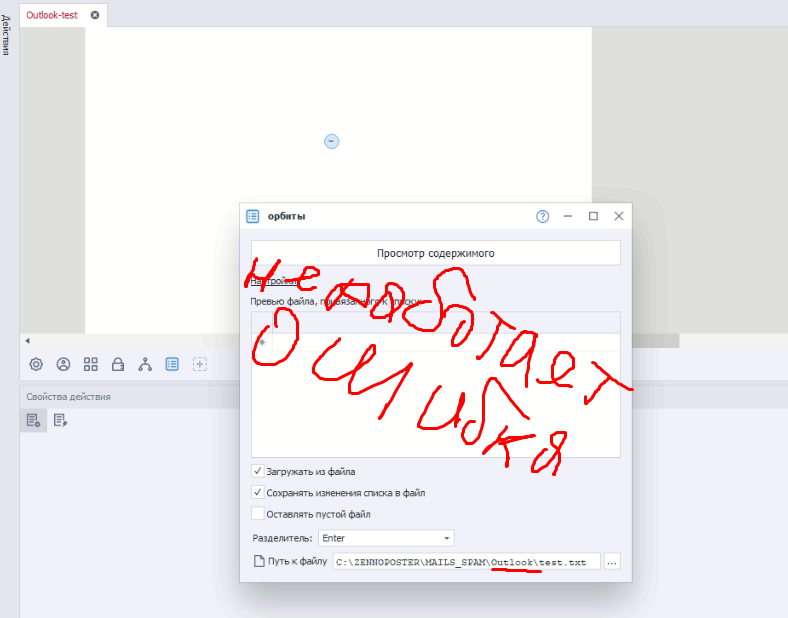Open the profile user icon in toolbar
This screenshot has width=788, height=618.
pos(63,364)
